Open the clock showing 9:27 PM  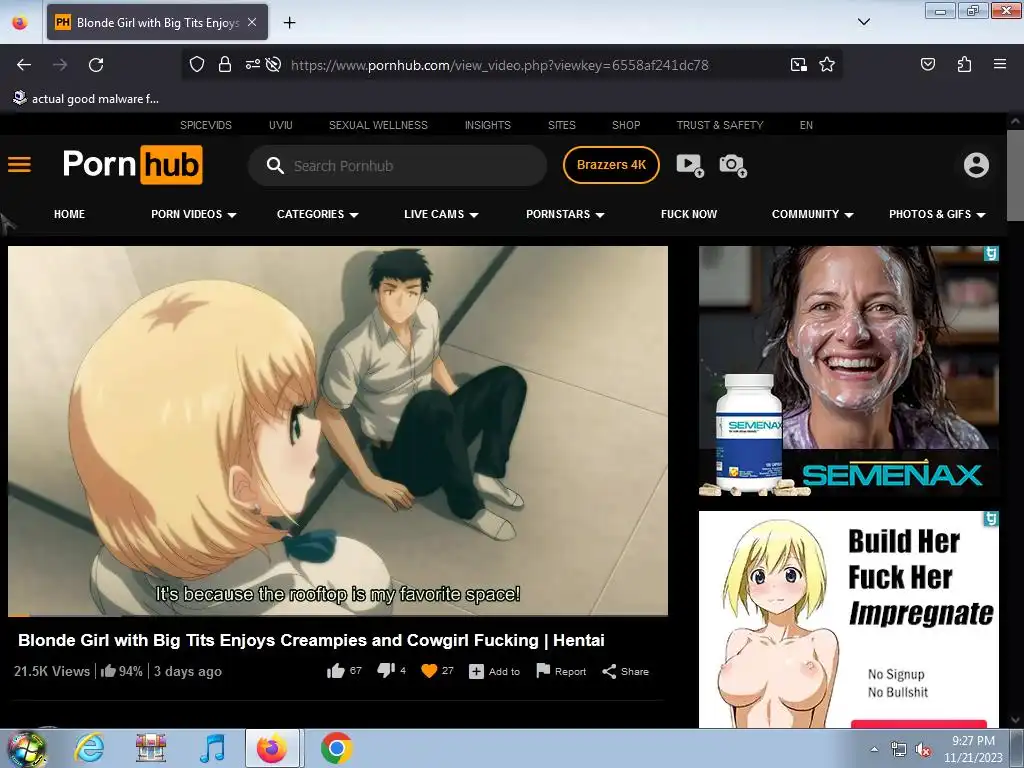[973, 749]
